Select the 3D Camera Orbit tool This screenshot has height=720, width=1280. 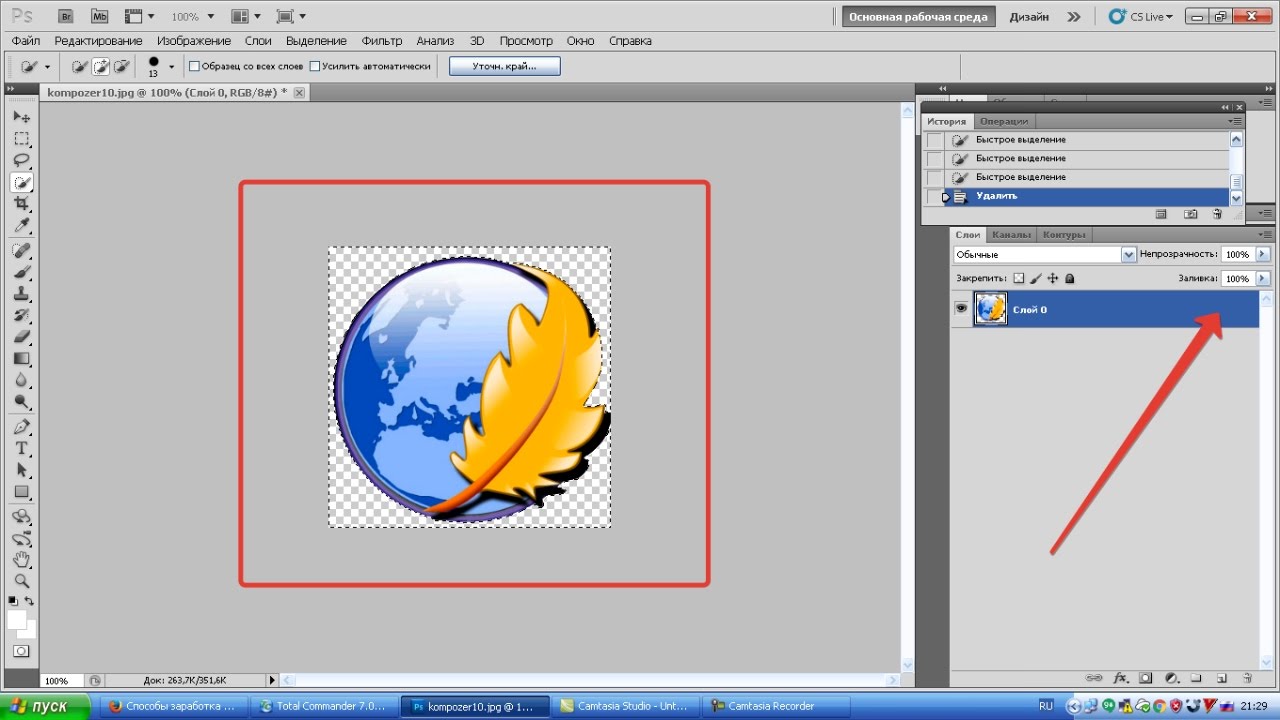[x=21, y=538]
